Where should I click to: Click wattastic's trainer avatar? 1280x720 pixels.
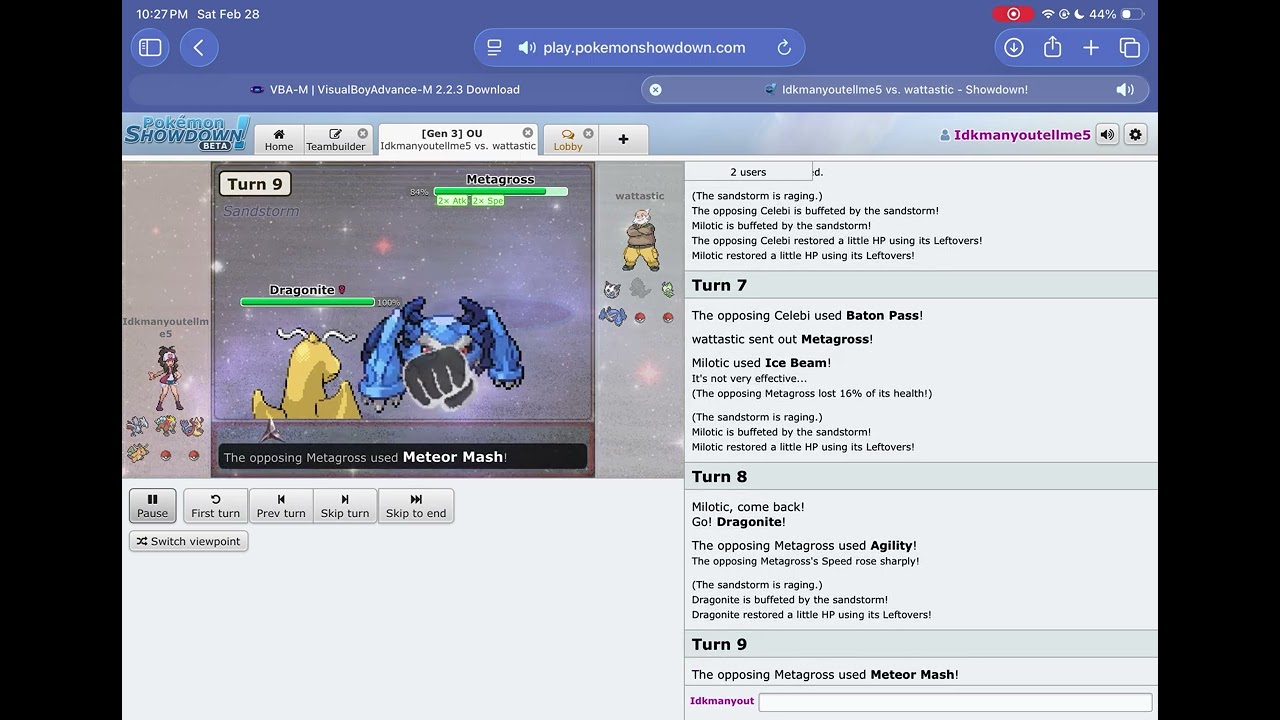pos(640,240)
